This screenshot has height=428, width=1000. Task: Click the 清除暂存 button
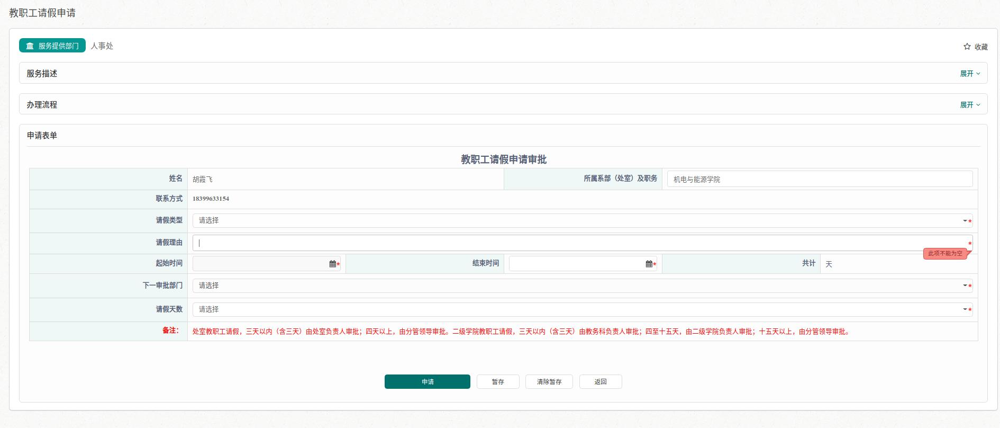(549, 382)
